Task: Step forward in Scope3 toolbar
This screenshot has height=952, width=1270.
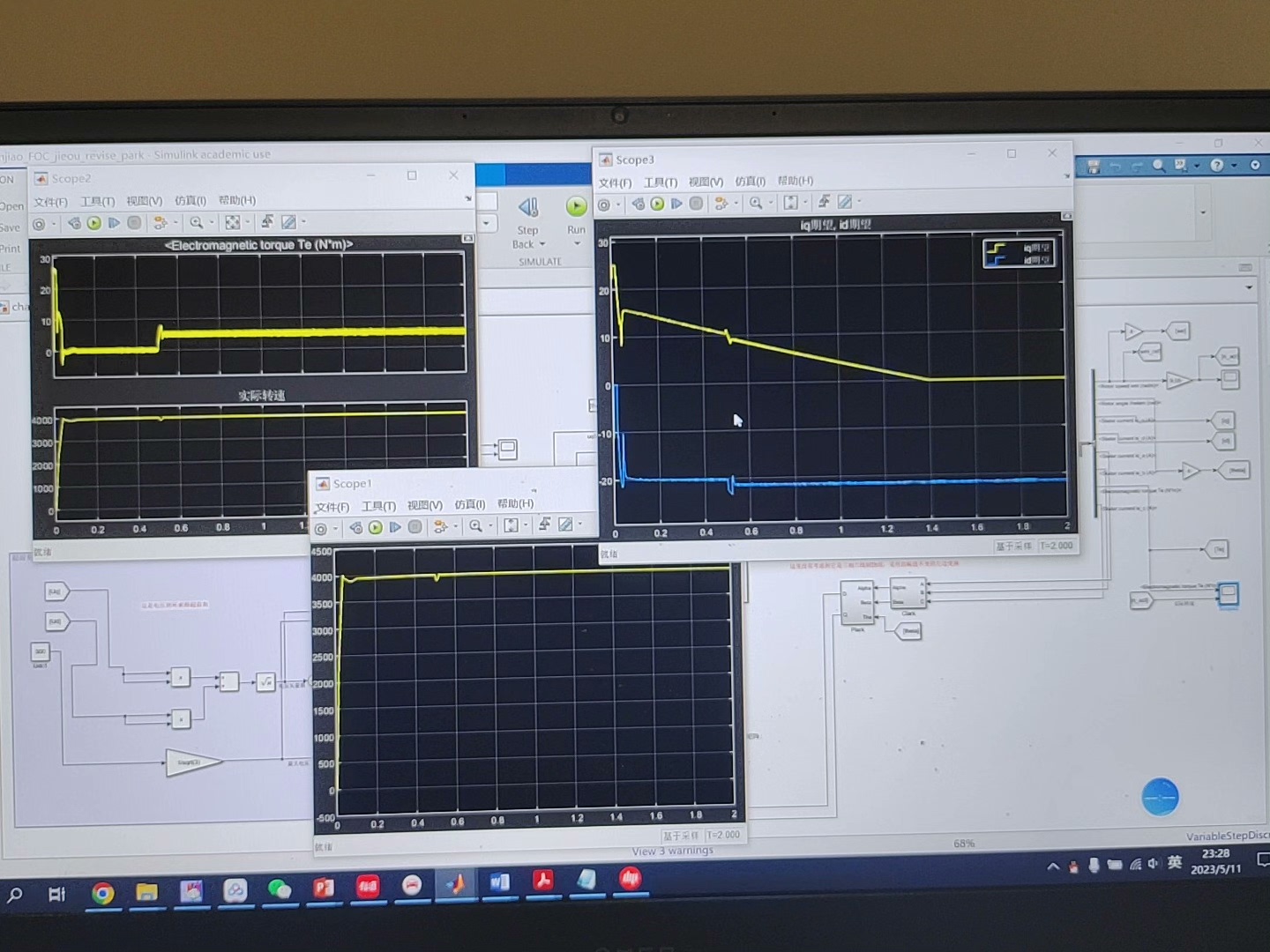Action: [x=676, y=204]
